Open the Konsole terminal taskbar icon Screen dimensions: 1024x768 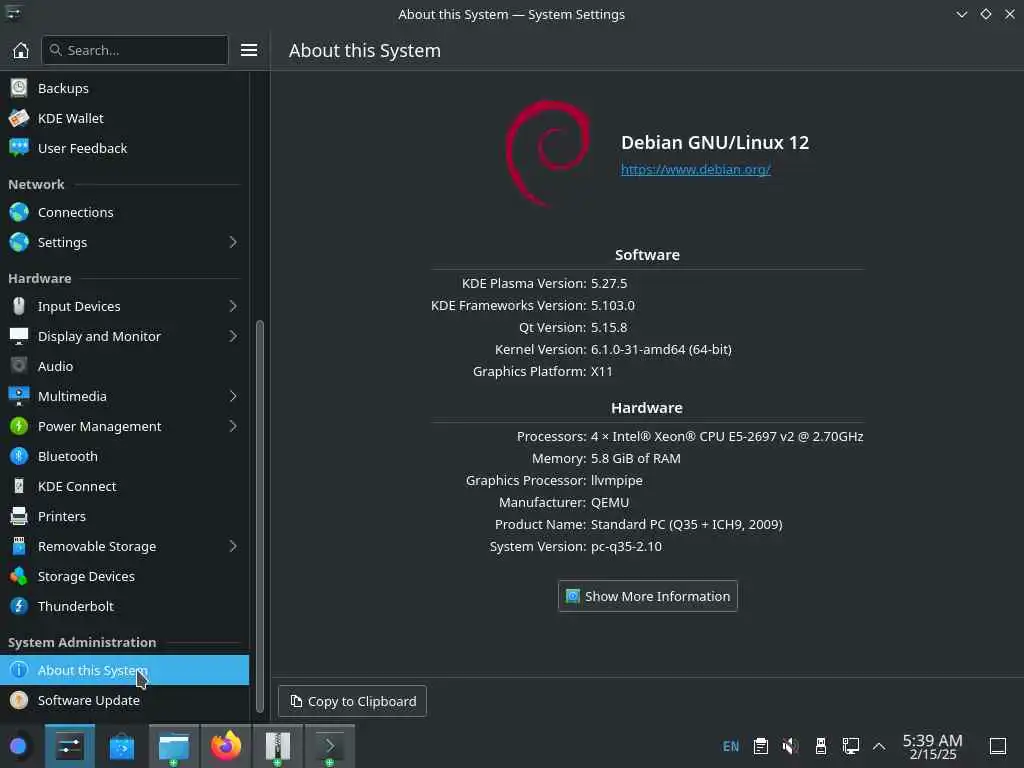pos(330,746)
